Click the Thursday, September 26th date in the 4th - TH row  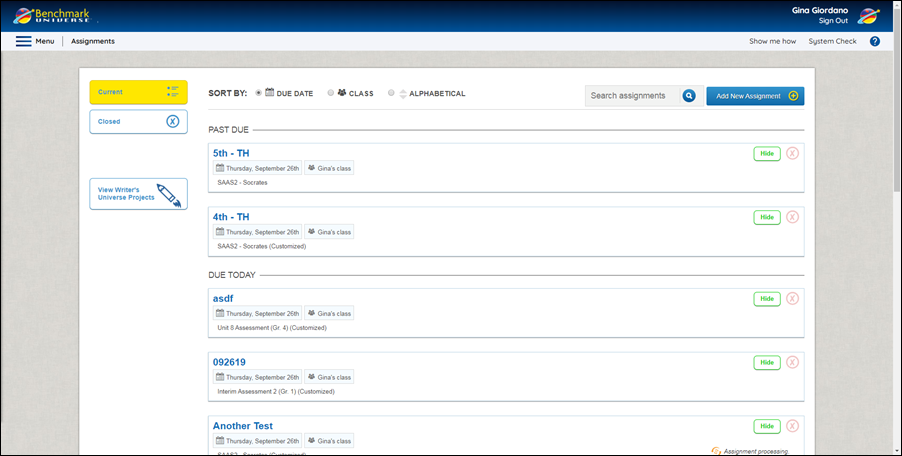[x=258, y=232]
